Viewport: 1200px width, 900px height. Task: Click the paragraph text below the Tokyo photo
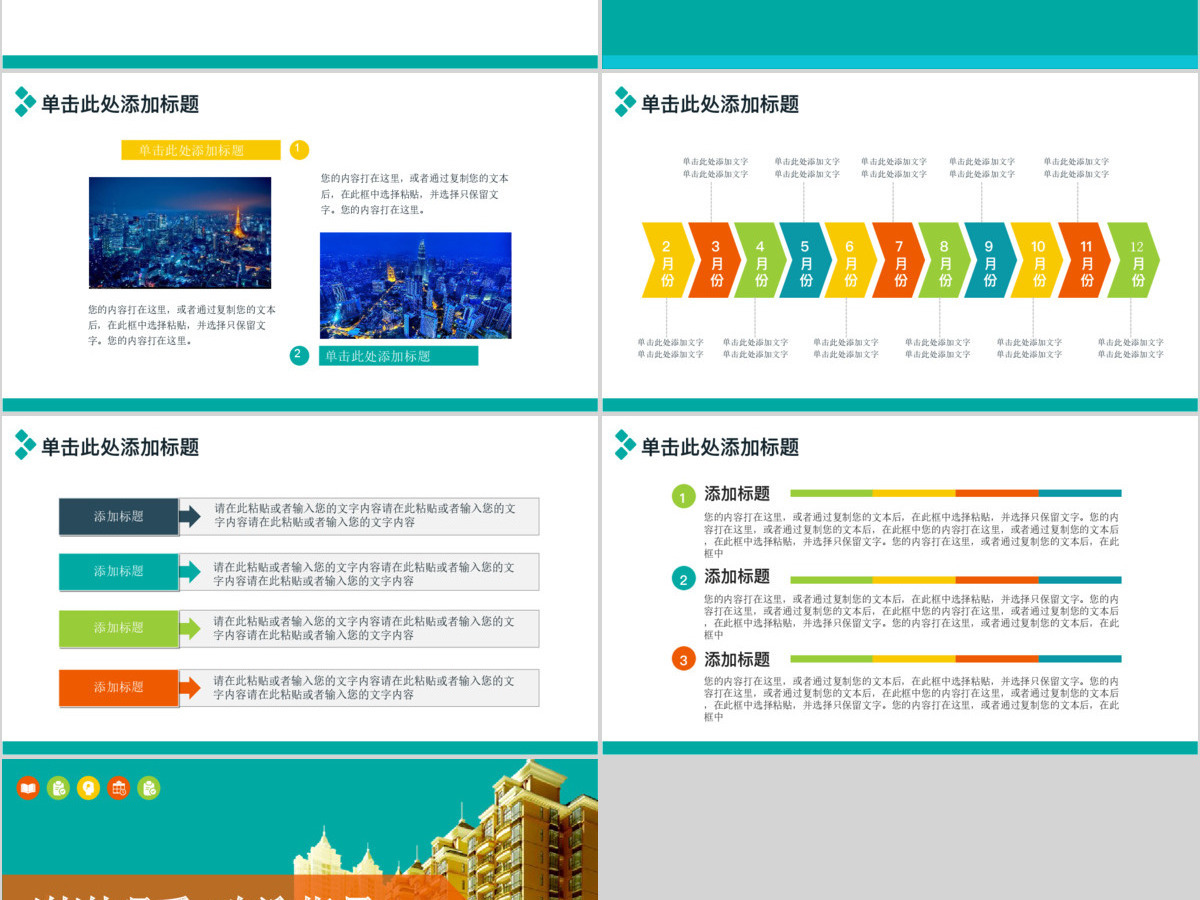(182, 325)
